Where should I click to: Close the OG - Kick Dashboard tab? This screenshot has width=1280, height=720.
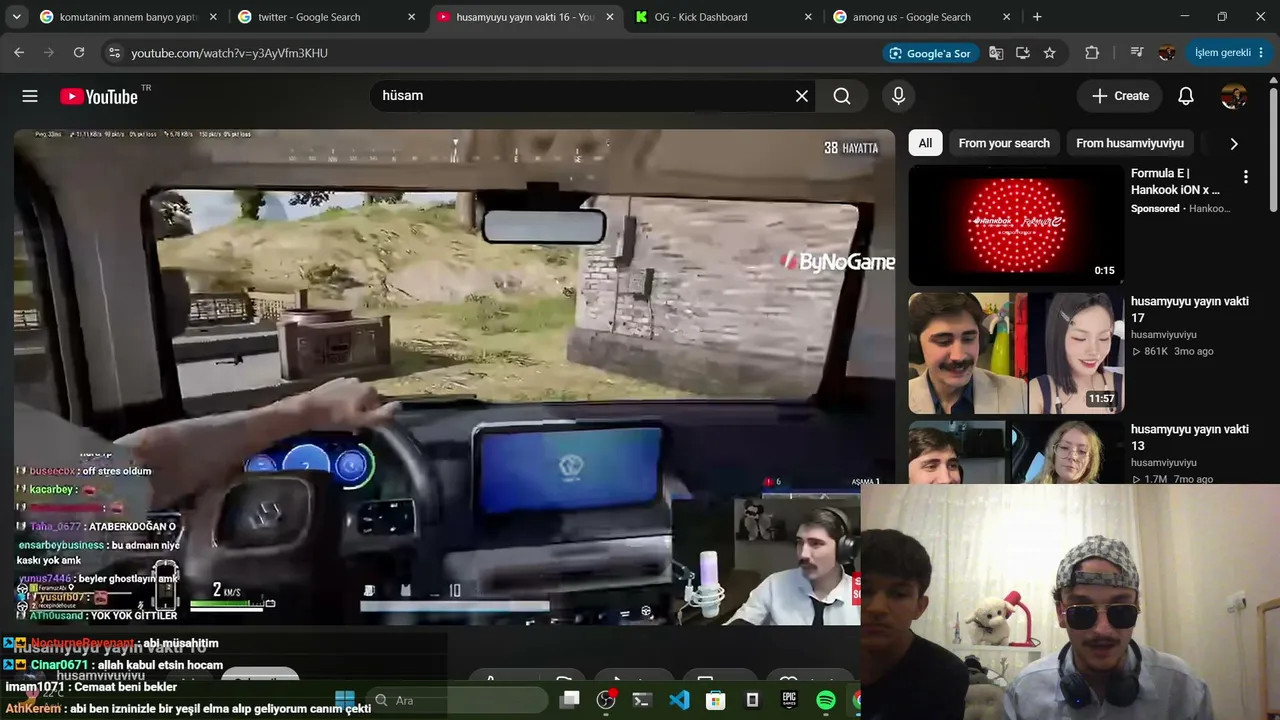tap(808, 17)
